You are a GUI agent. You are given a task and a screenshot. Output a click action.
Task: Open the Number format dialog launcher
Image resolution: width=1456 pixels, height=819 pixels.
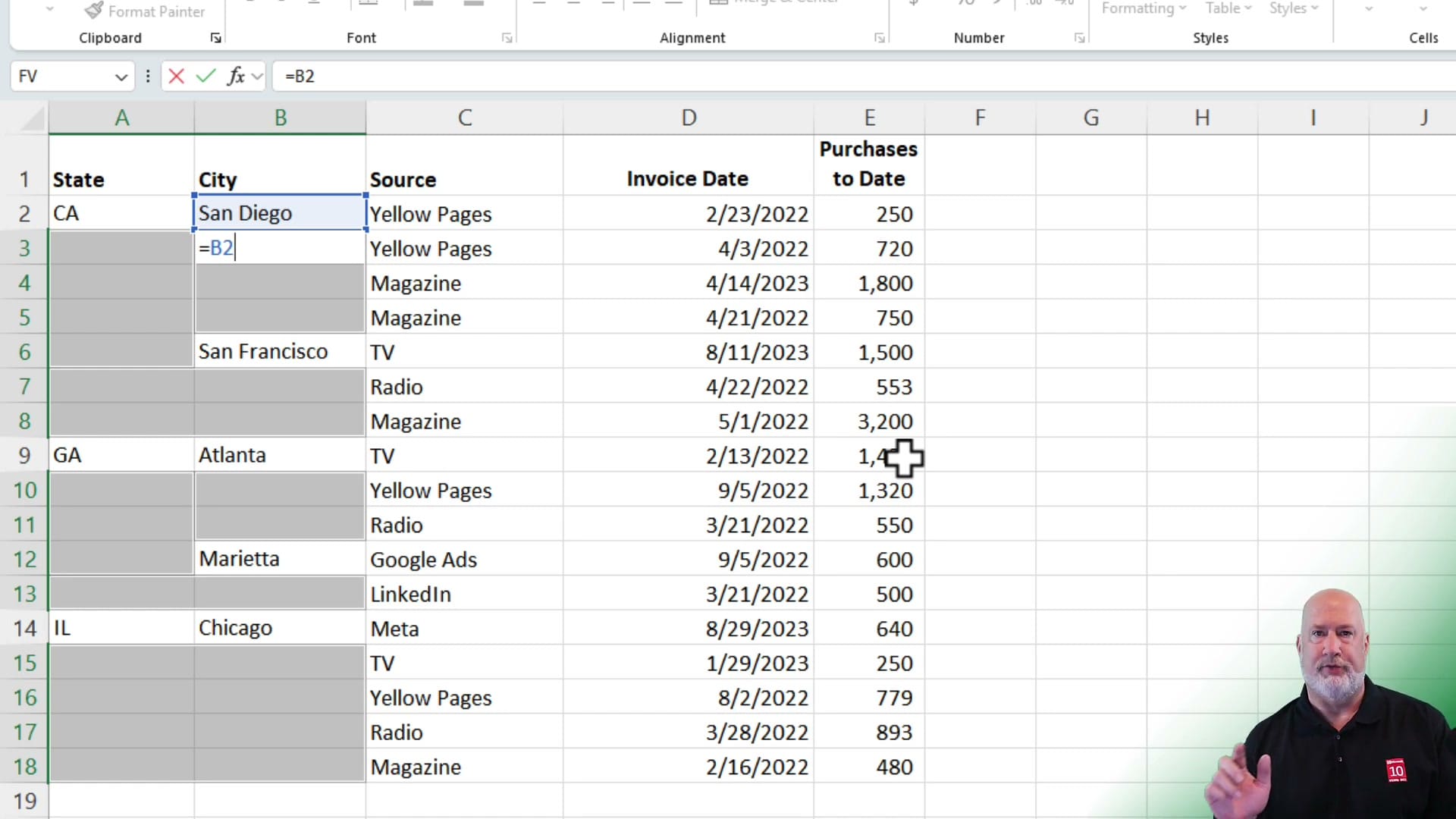(1079, 38)
